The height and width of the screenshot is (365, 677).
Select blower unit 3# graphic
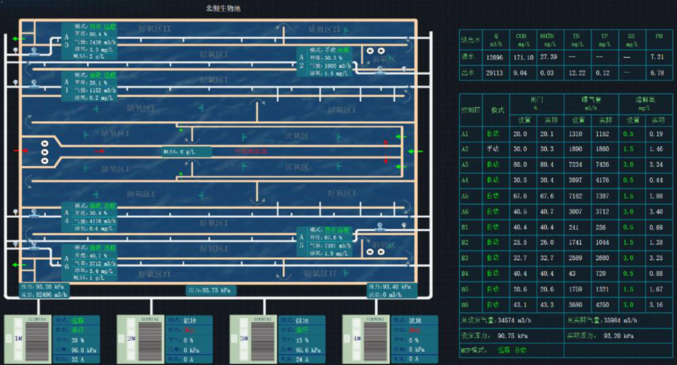253,339
